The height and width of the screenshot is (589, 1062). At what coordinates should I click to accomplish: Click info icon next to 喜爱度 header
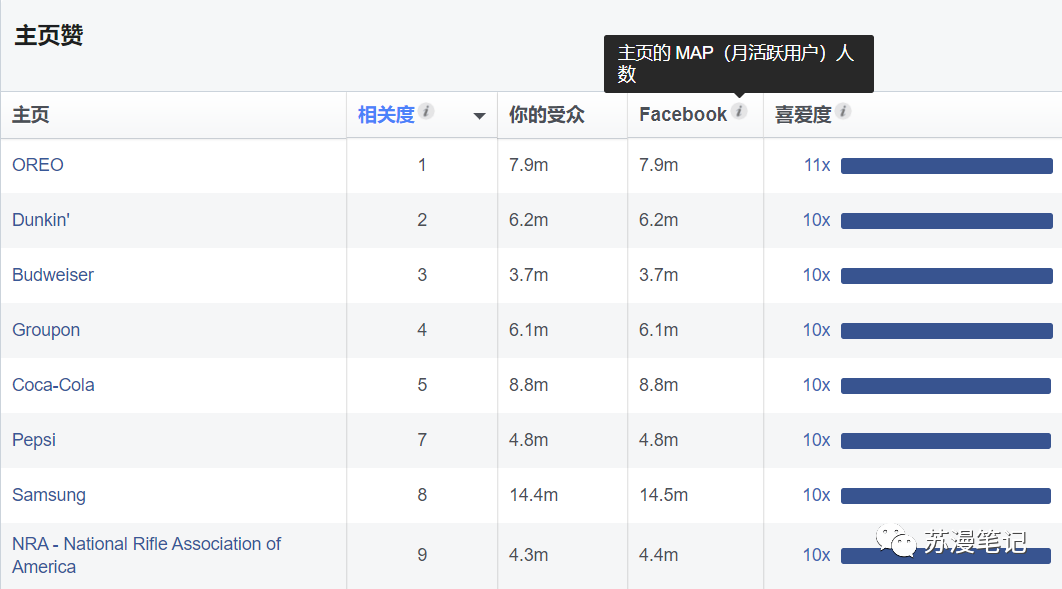[843, 111]
